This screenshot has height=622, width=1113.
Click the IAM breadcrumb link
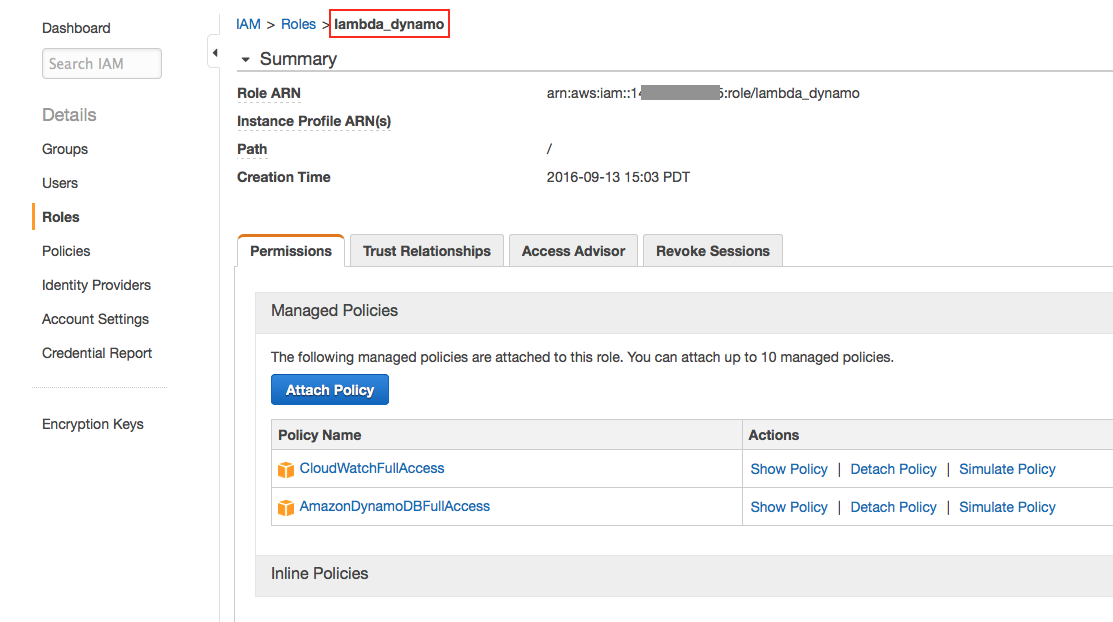coord(248,24)
